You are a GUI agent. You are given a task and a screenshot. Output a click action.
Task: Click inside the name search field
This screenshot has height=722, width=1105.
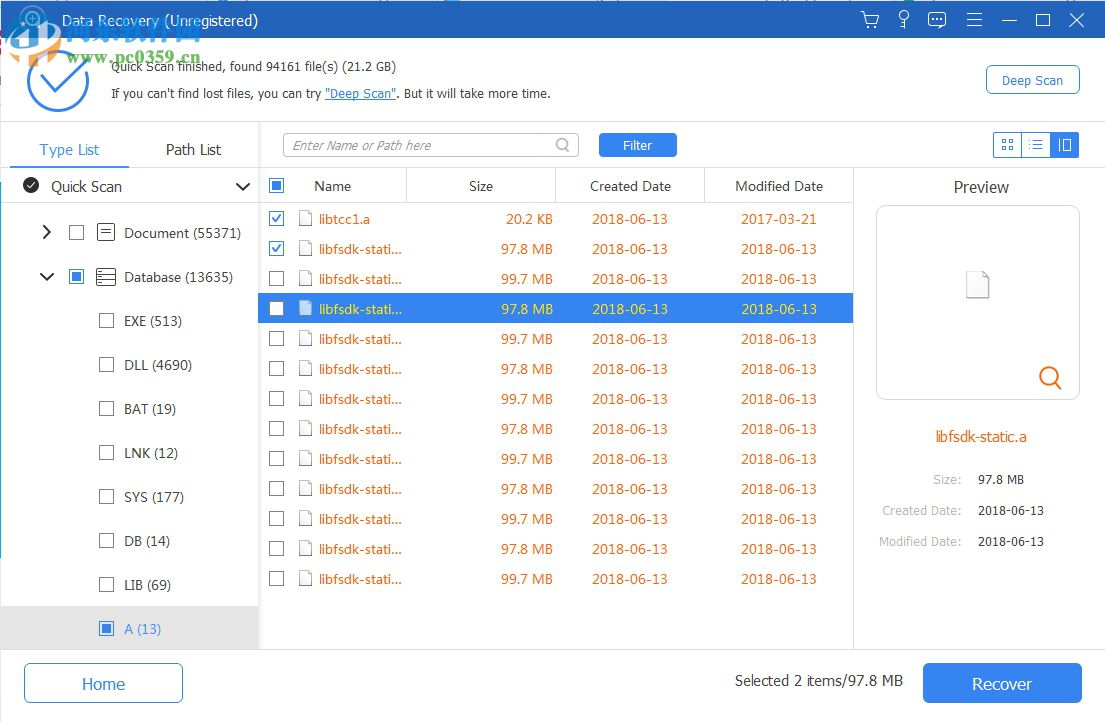pyautogui.click(x=420, y=144)
